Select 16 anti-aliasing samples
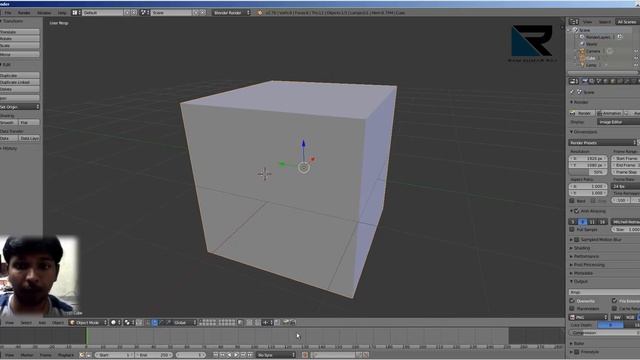The height and width of the screenshot is (360, 640). [602, 222]
